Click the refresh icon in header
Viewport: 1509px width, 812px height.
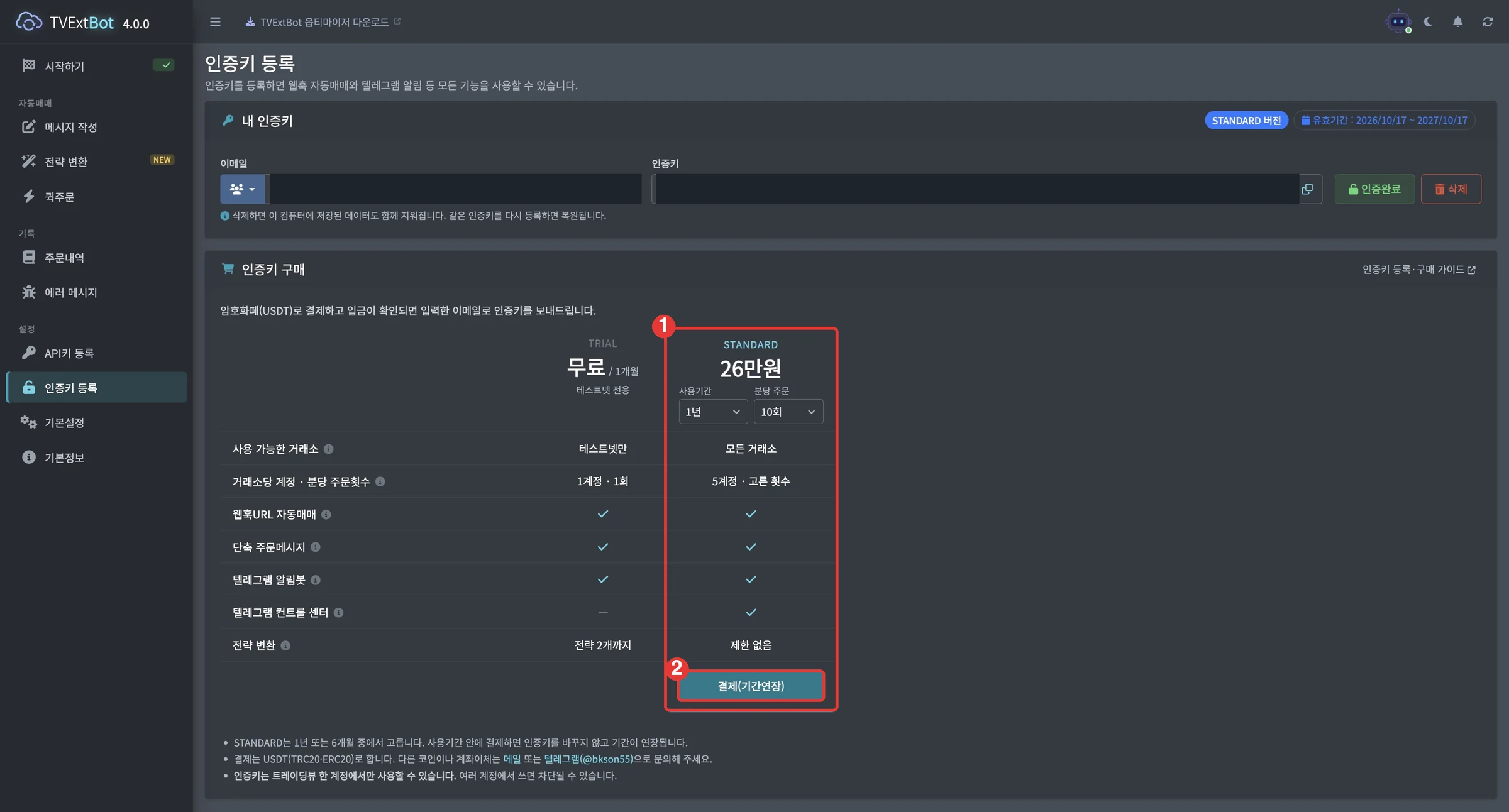click(x=1488, y=21)
